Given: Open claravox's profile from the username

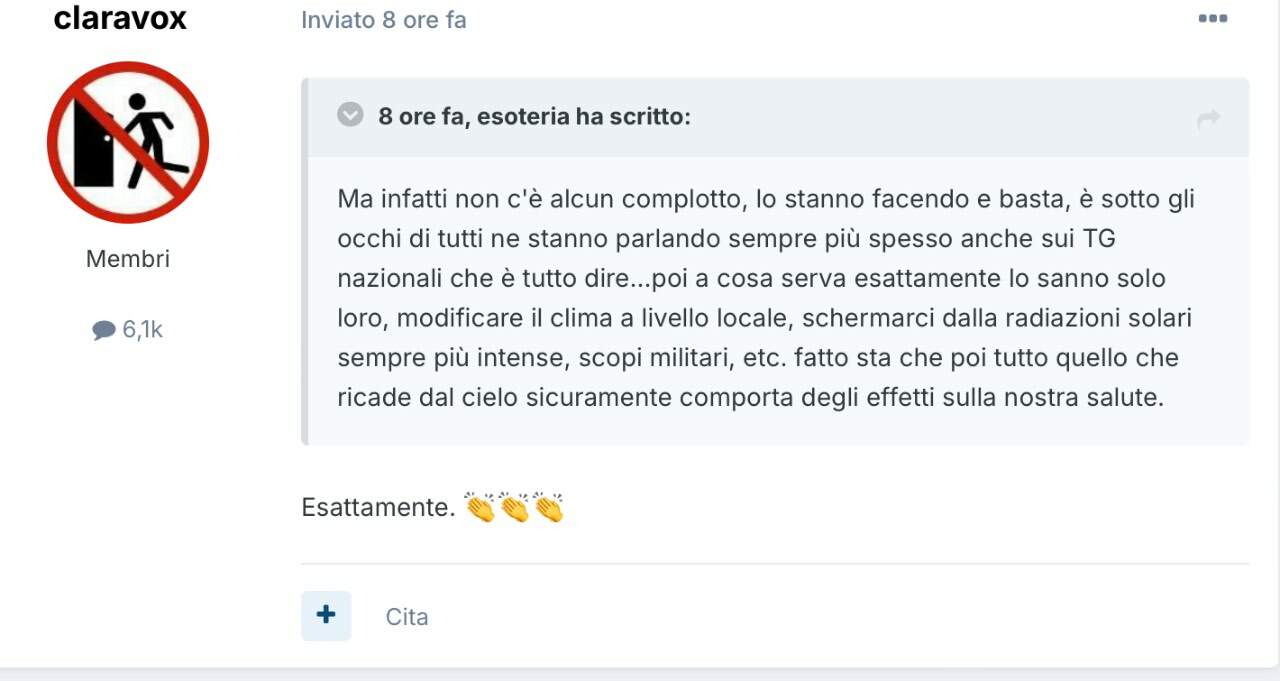Looking at the screenshot, I should 120,18.
